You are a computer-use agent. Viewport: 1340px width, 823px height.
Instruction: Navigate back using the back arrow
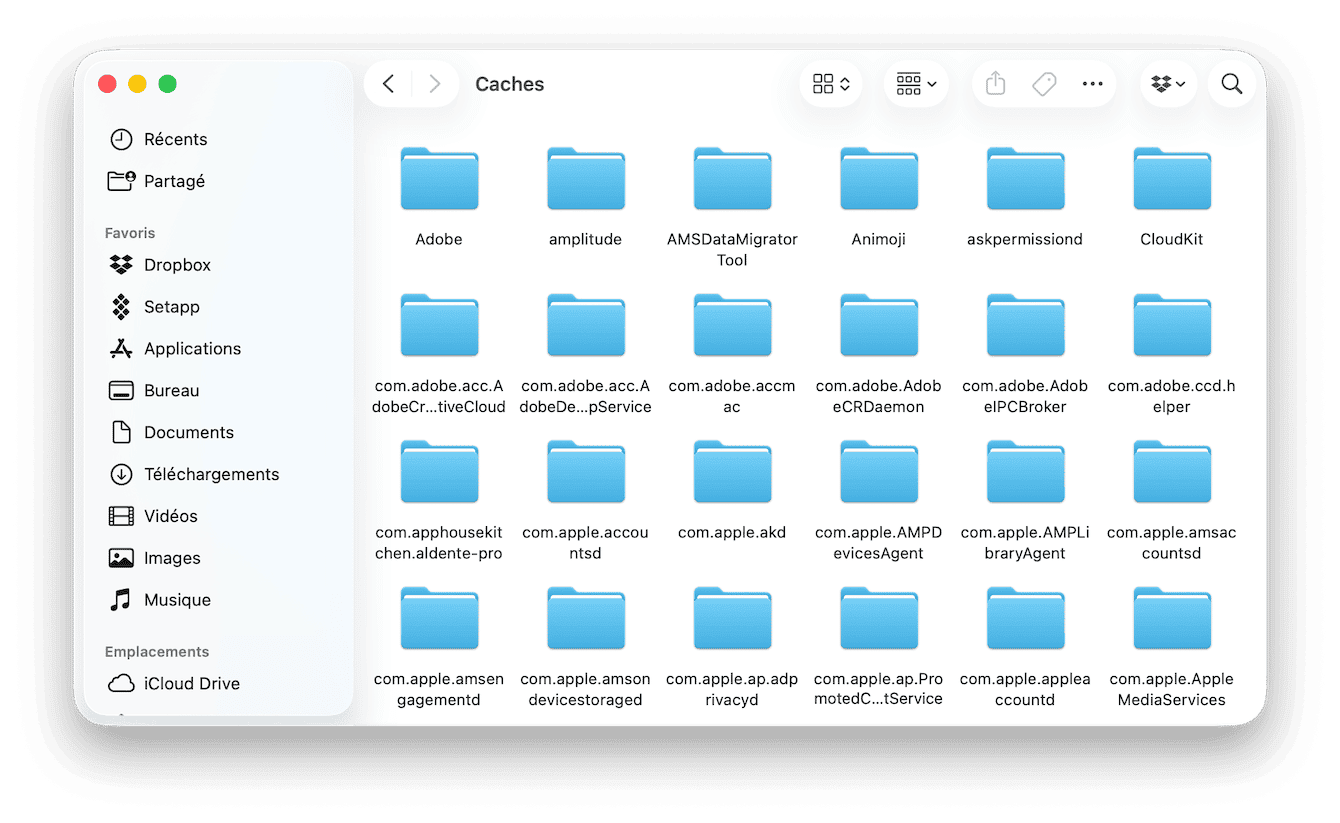tap(388, 84)
